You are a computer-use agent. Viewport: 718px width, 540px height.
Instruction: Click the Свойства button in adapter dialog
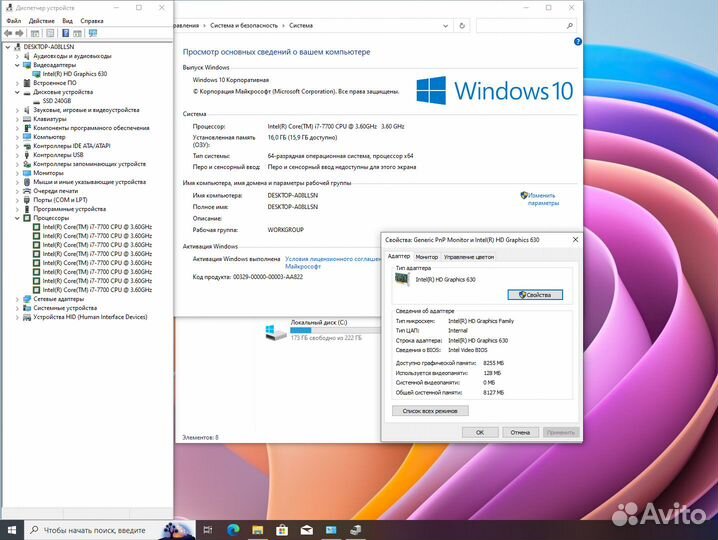point(535,295)
